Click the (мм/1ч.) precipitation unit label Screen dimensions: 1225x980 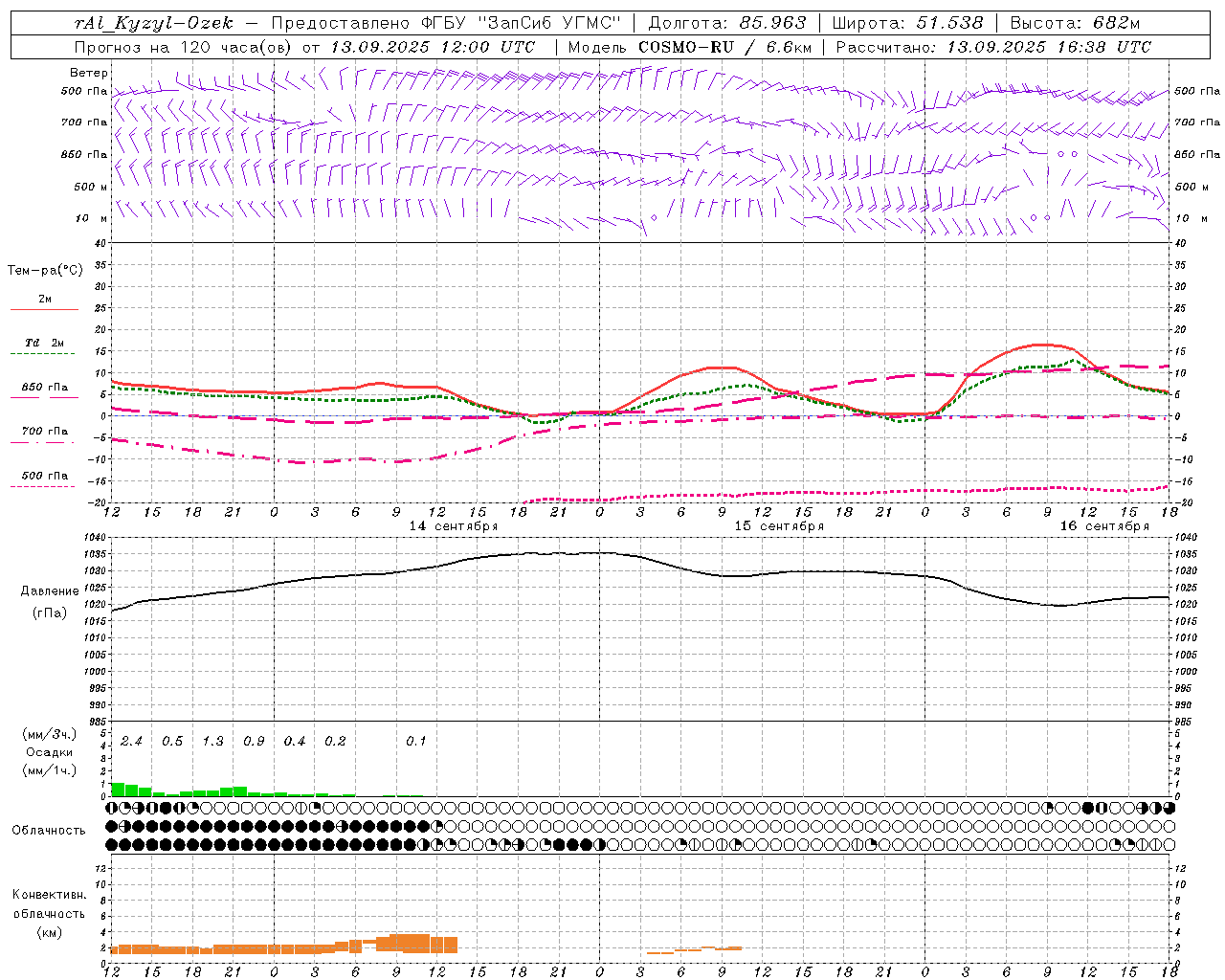point(50,770)
